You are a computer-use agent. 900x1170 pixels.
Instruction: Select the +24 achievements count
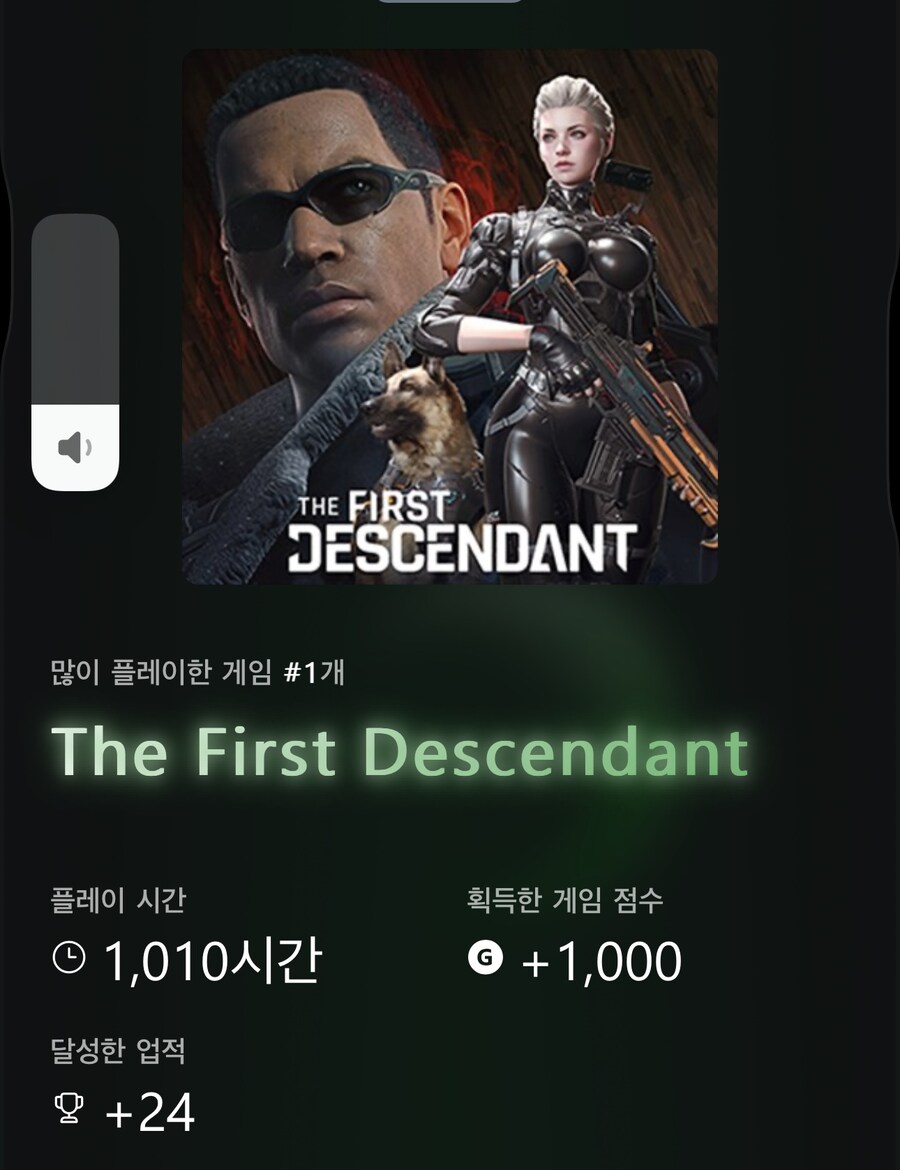point(149,1112)
